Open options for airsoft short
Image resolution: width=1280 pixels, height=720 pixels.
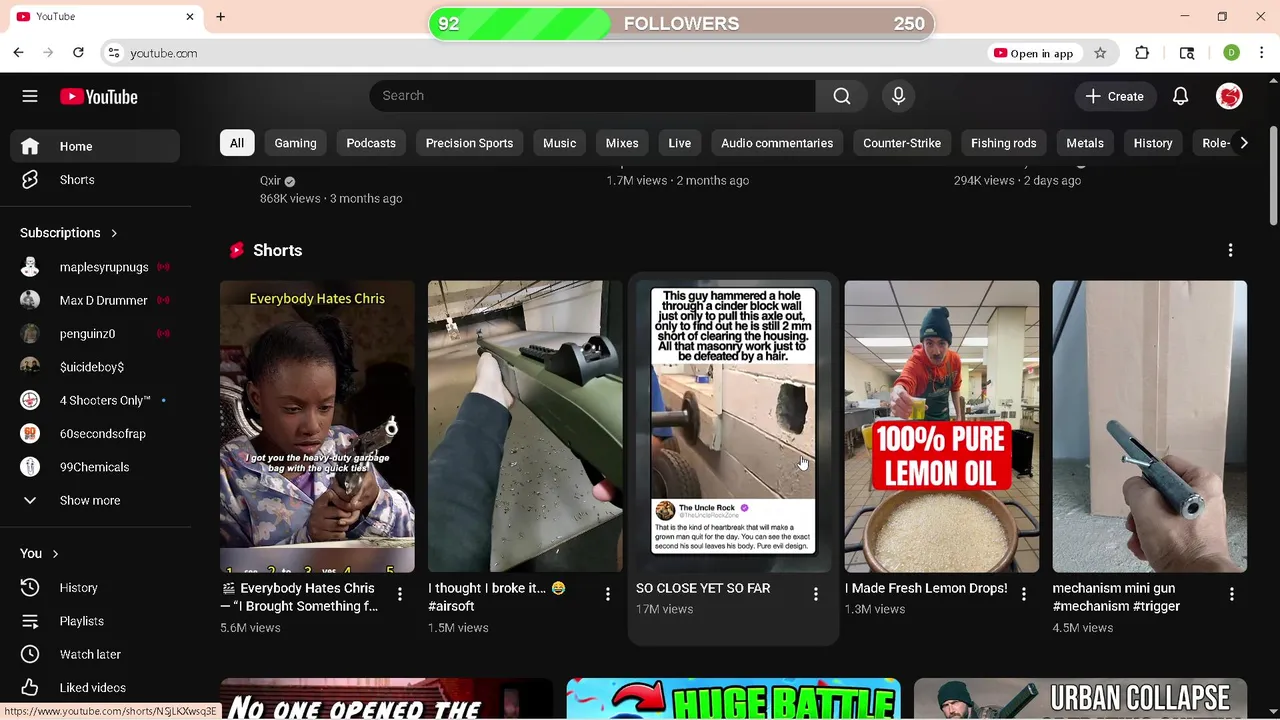[607, 595]
